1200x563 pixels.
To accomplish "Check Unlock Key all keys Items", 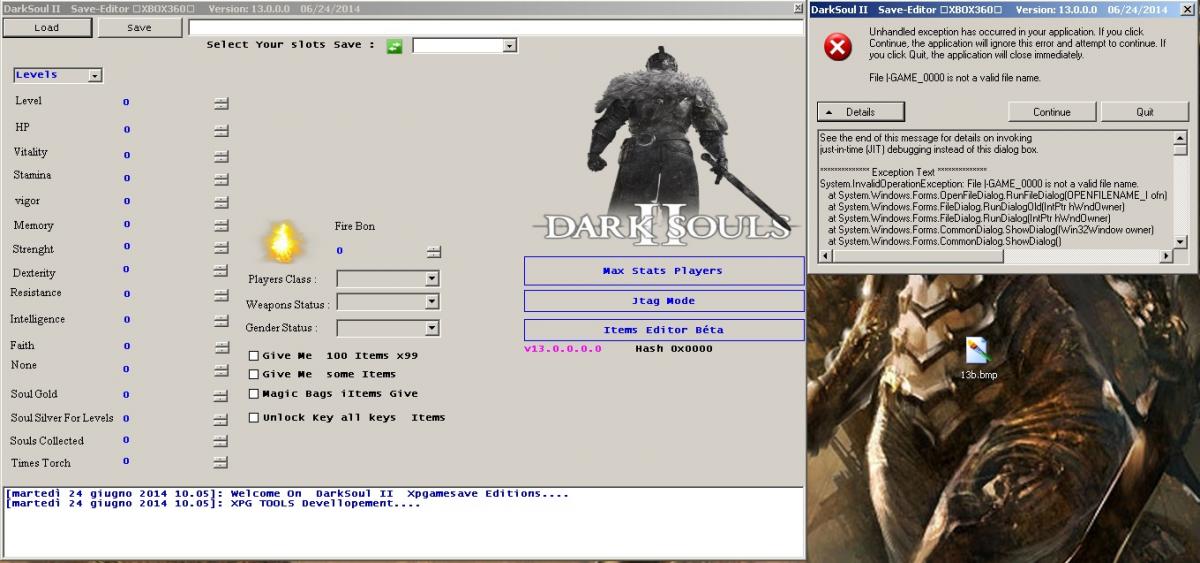I will pyautogui.click(x=254, y=418).
